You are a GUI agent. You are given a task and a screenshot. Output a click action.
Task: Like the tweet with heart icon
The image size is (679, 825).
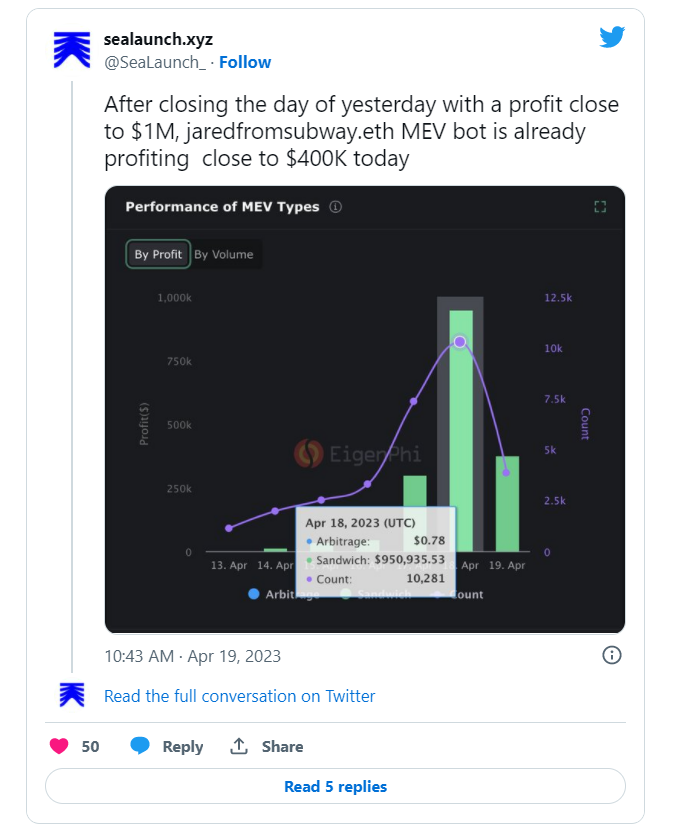[59, 746]
